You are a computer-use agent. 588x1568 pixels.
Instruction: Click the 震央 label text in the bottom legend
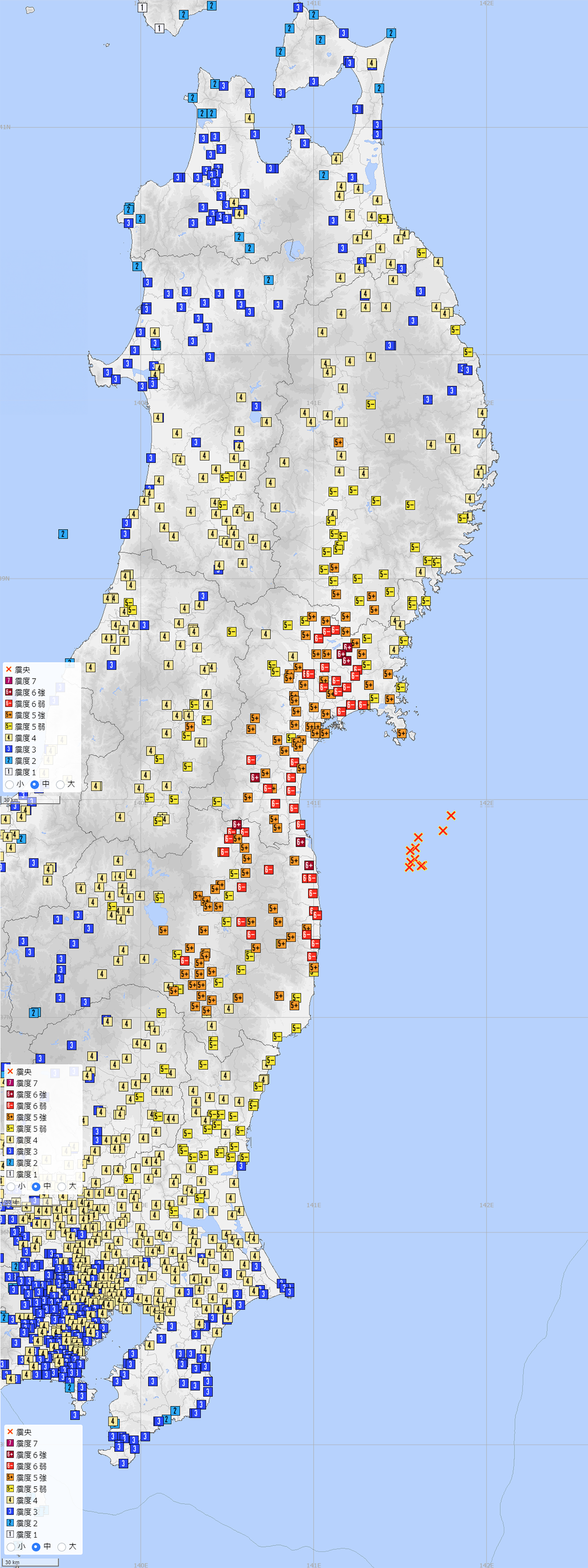point(24,1432)
